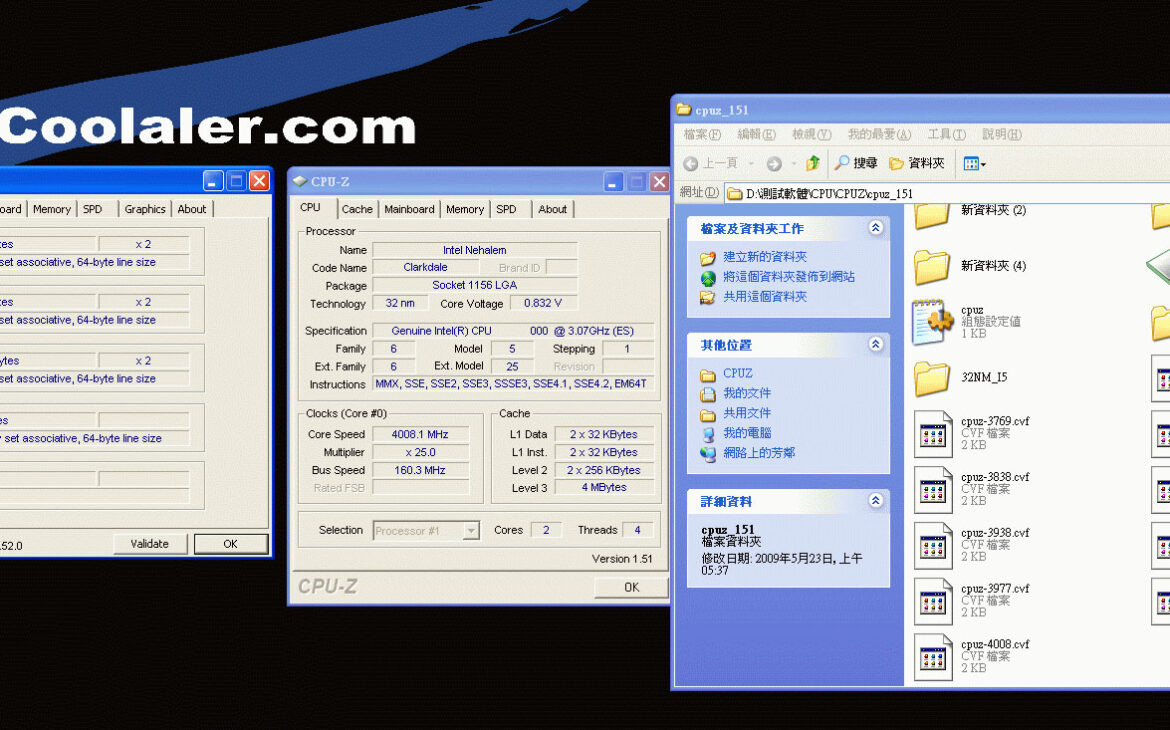The height and width of the screenshot is (730, 1170).
Task: Collapse the 其他位置 panel
Action: coord(876,345)
